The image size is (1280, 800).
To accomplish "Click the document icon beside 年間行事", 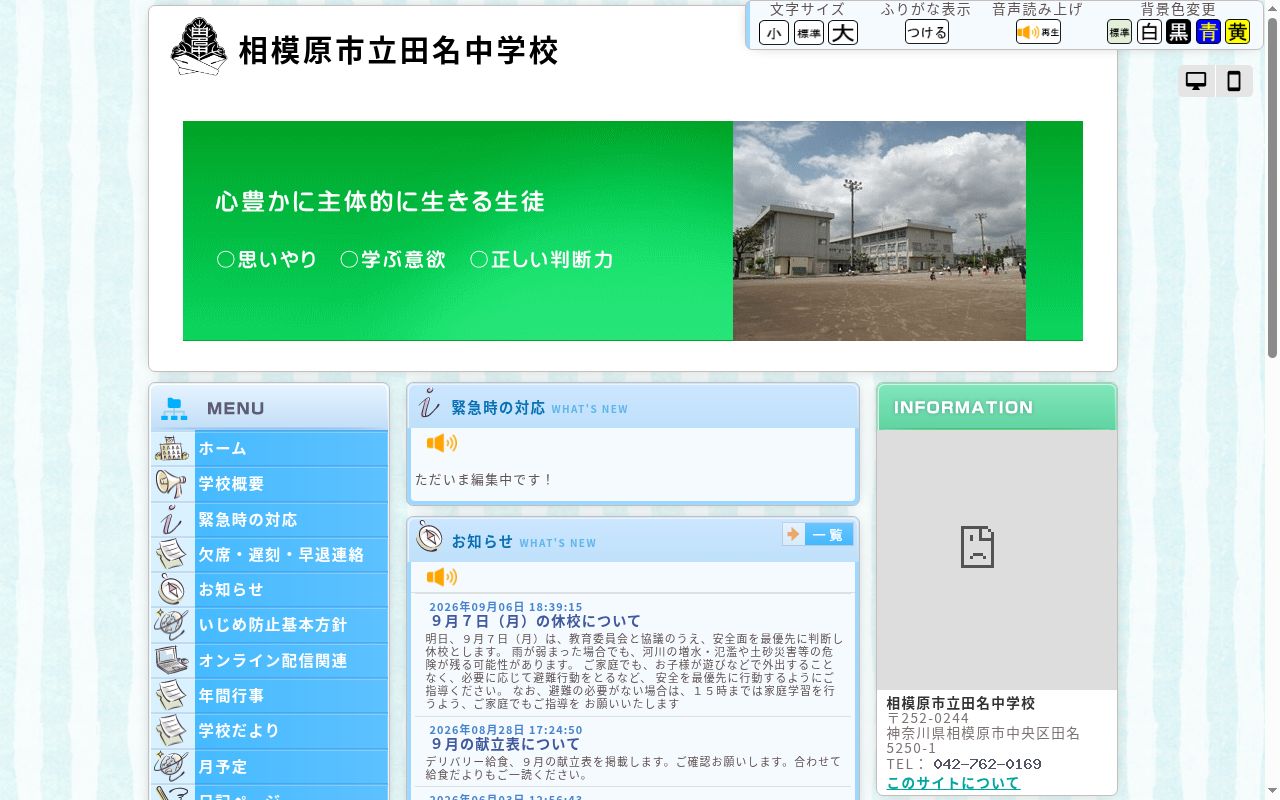I will 172,696.
